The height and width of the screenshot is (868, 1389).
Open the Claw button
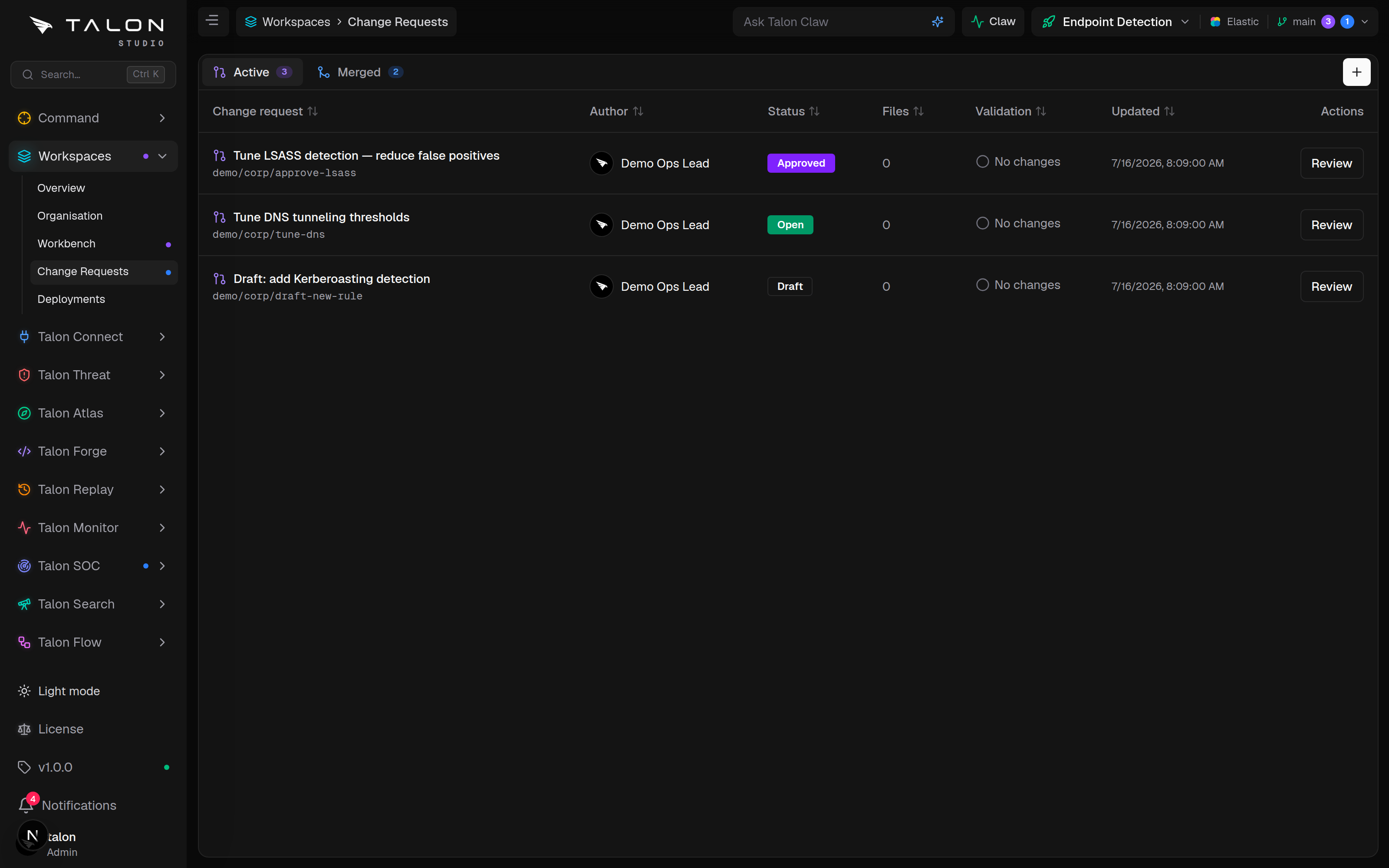coord(992,22)
